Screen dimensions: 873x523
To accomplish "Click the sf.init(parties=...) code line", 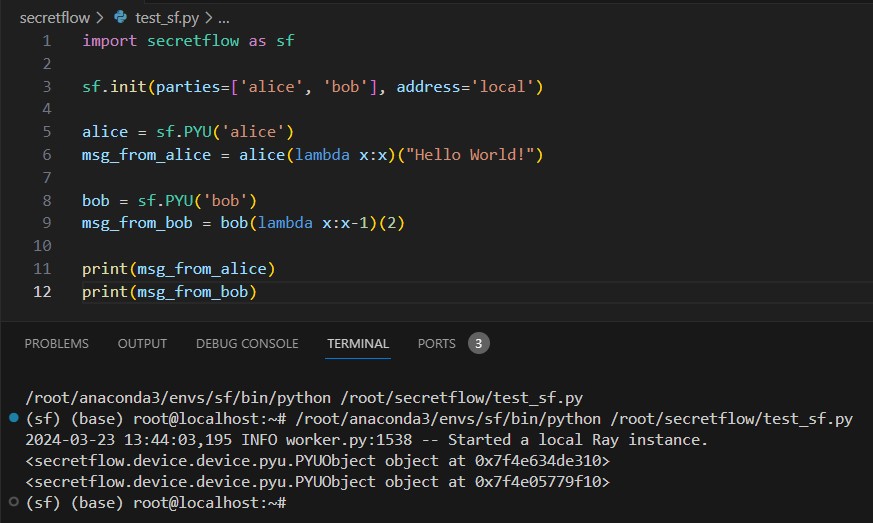I will click(312, 86).
